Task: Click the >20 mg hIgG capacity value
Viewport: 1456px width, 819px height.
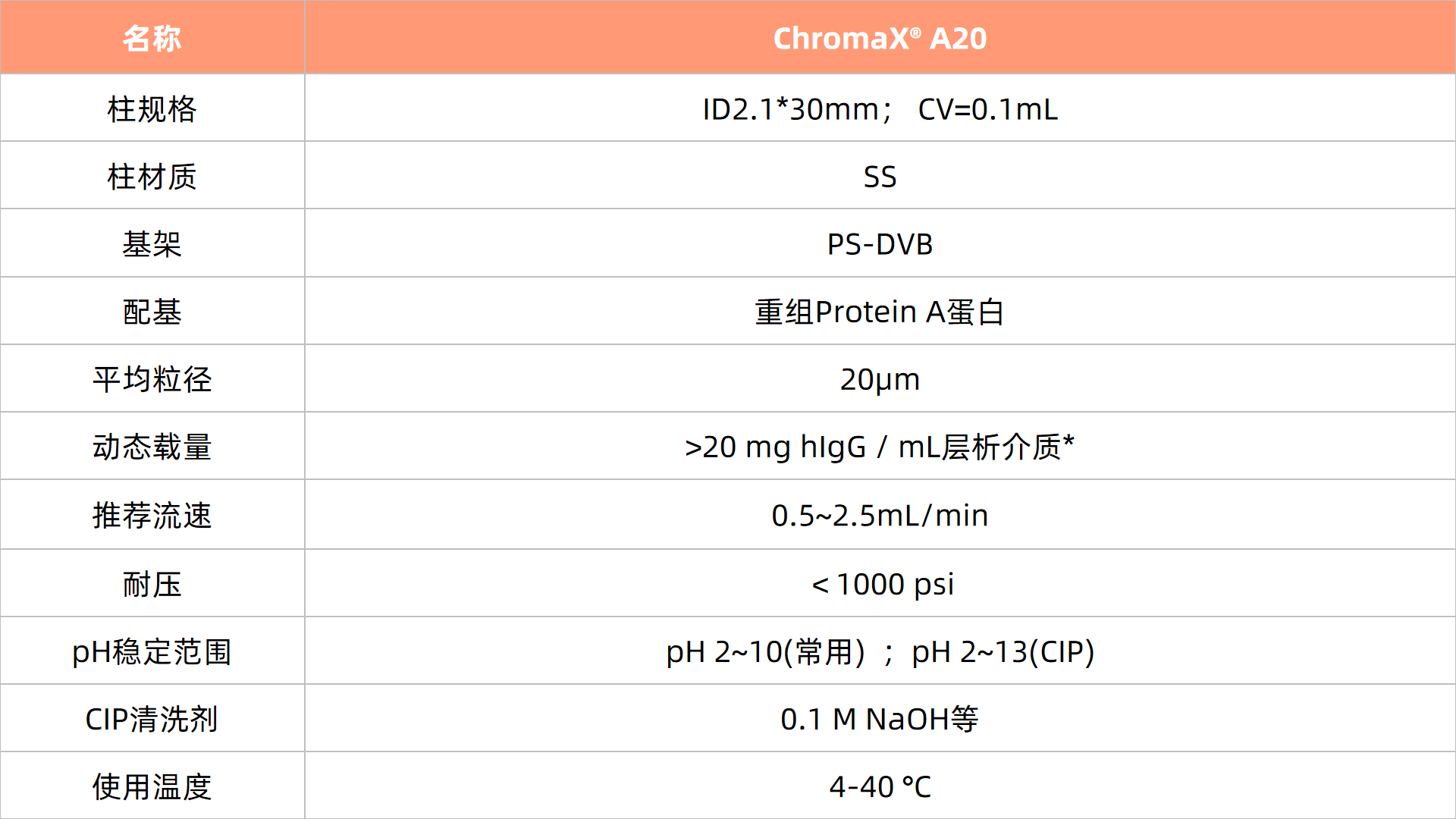Action: 880,447
